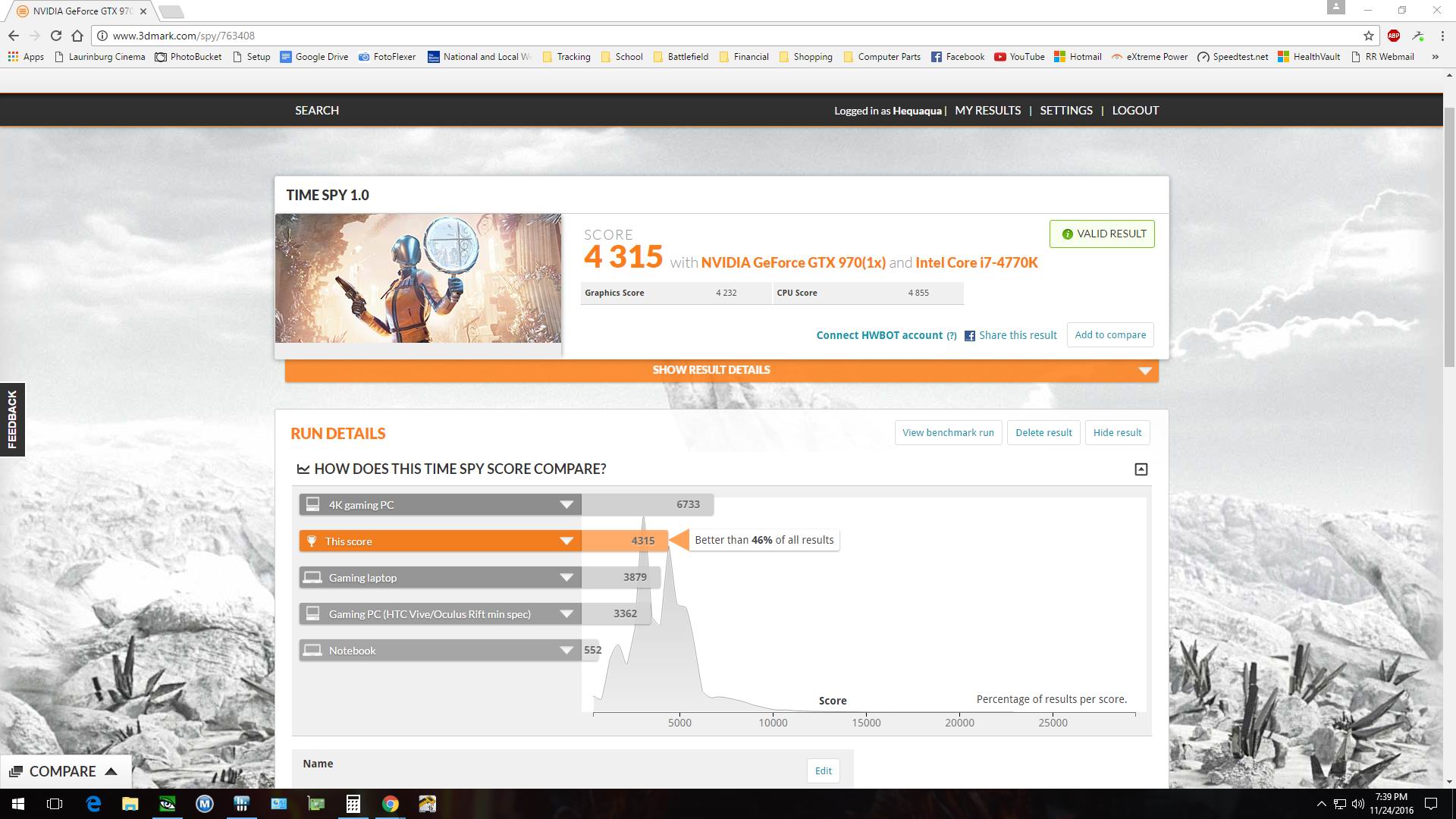Click the HWBOT help question mark

tap(951, 336)
